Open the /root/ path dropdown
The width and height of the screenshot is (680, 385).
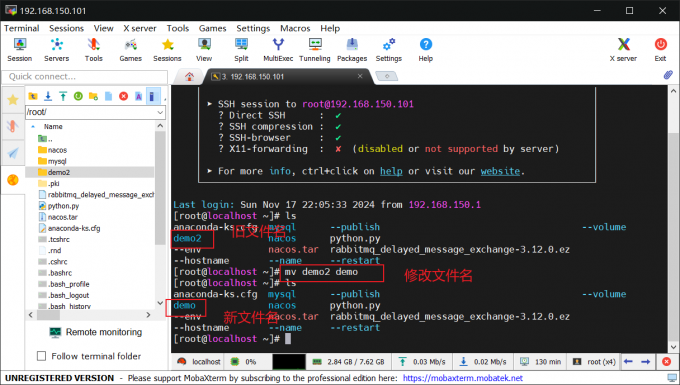point(160,112)
